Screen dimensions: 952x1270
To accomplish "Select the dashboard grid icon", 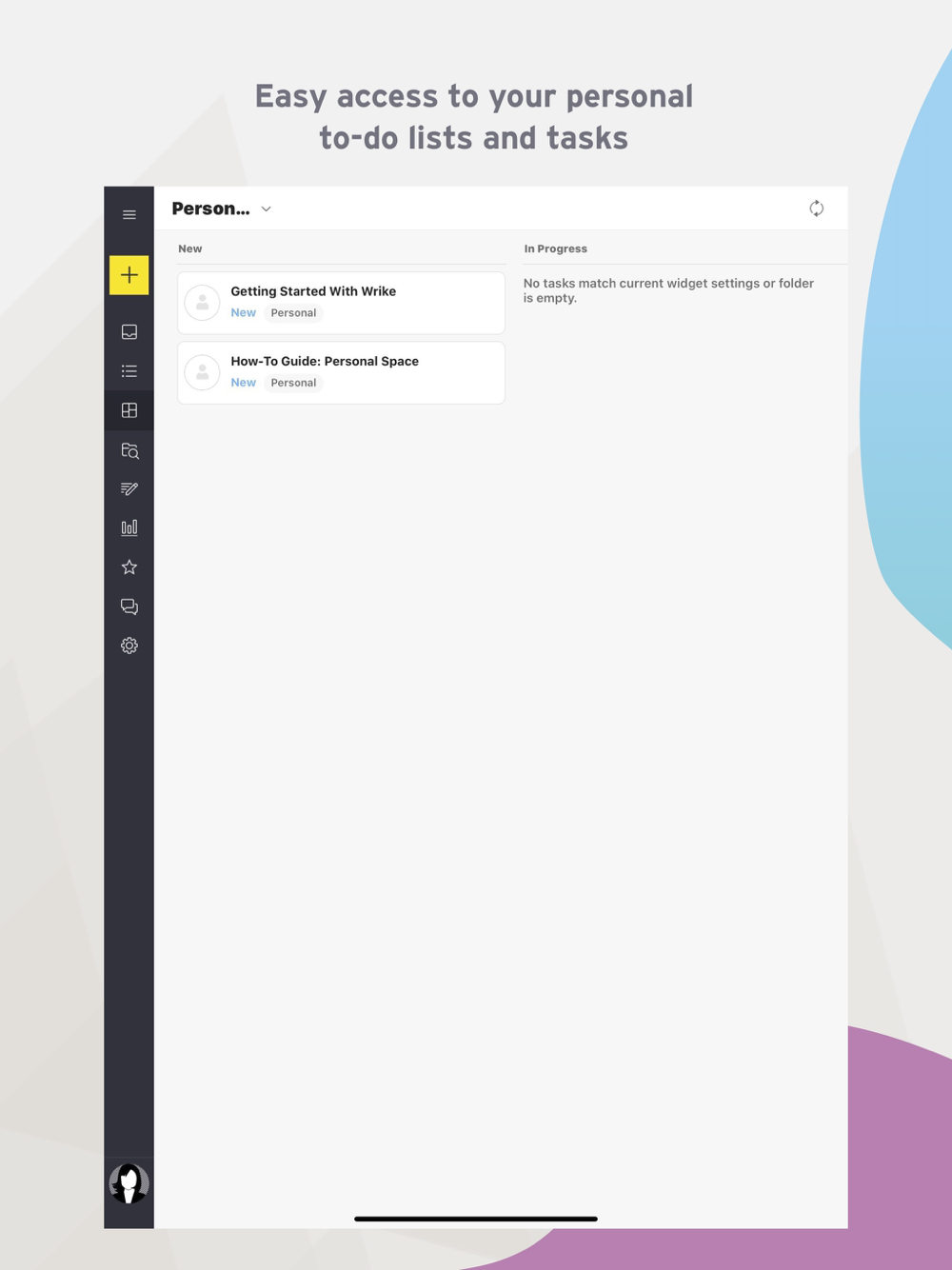I will click(129, 410).
